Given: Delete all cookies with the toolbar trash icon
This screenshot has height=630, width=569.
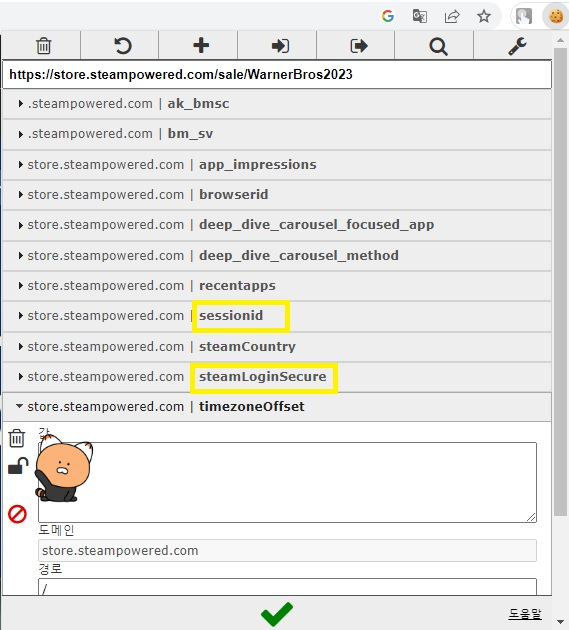Looking at the screenshot, I should (x=43, y=46).
